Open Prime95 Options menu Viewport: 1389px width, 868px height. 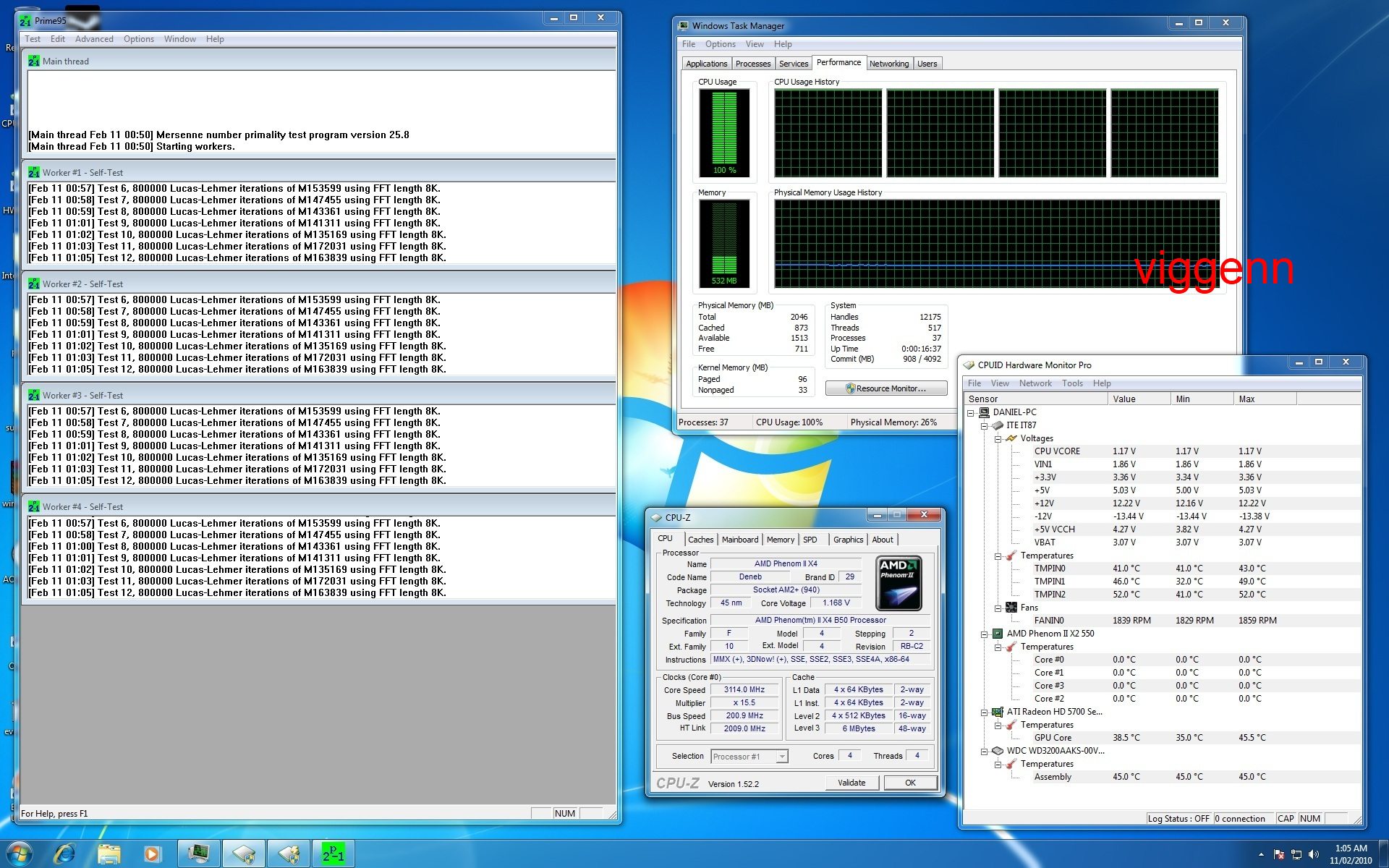pyautogui.click(x=138, y=39)
